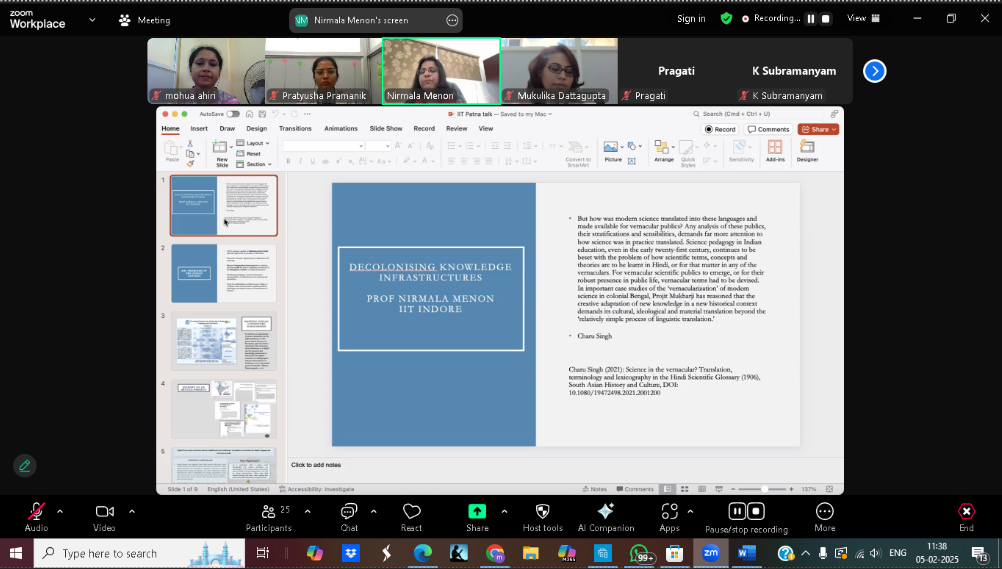The height and width of the screenshot is (569, 1002).
Task: Expand Share options caret in Zoom toolbar
Action: coord(504,511)
